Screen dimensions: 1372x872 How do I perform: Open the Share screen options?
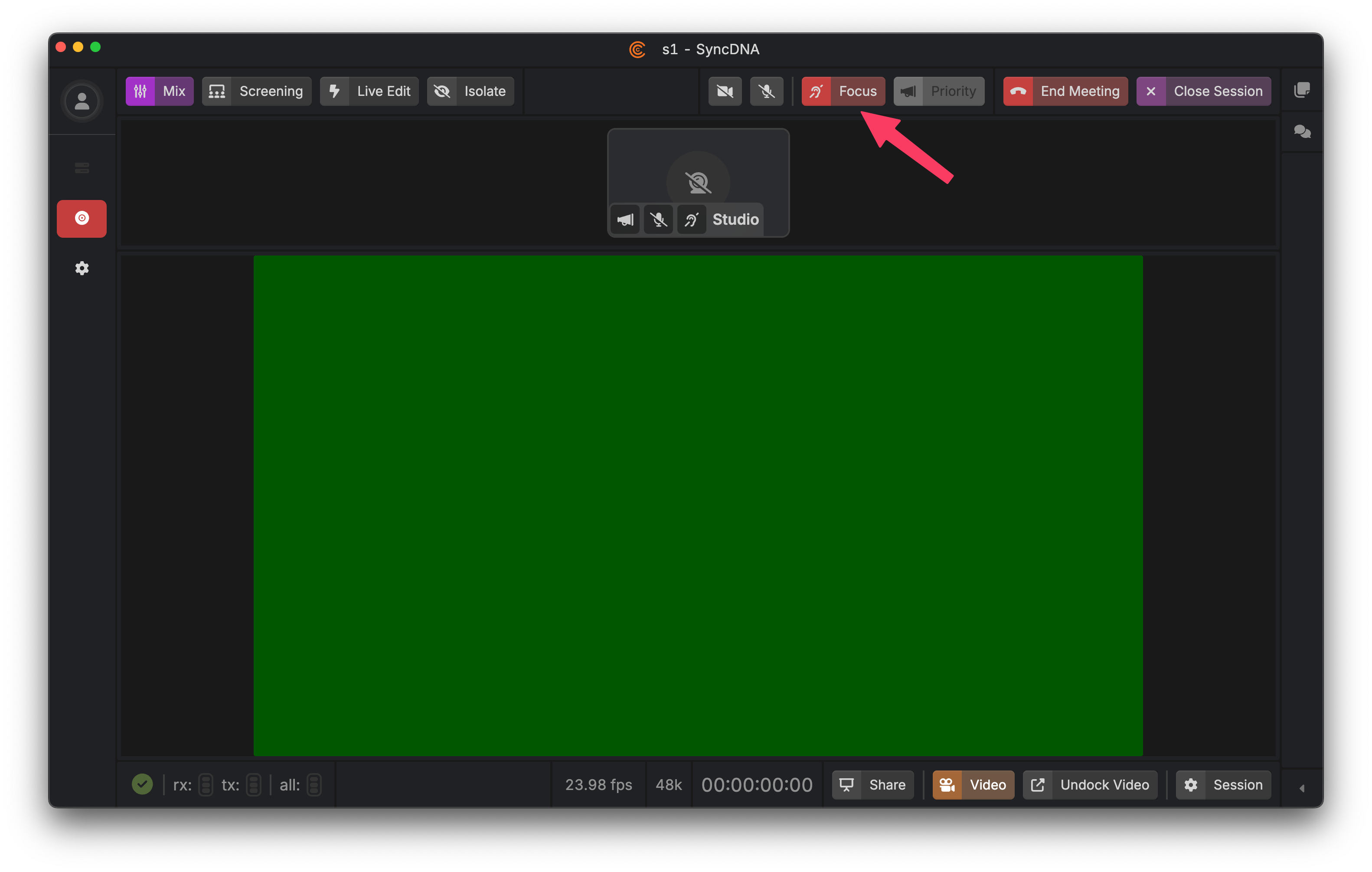(x=872, y=785)
